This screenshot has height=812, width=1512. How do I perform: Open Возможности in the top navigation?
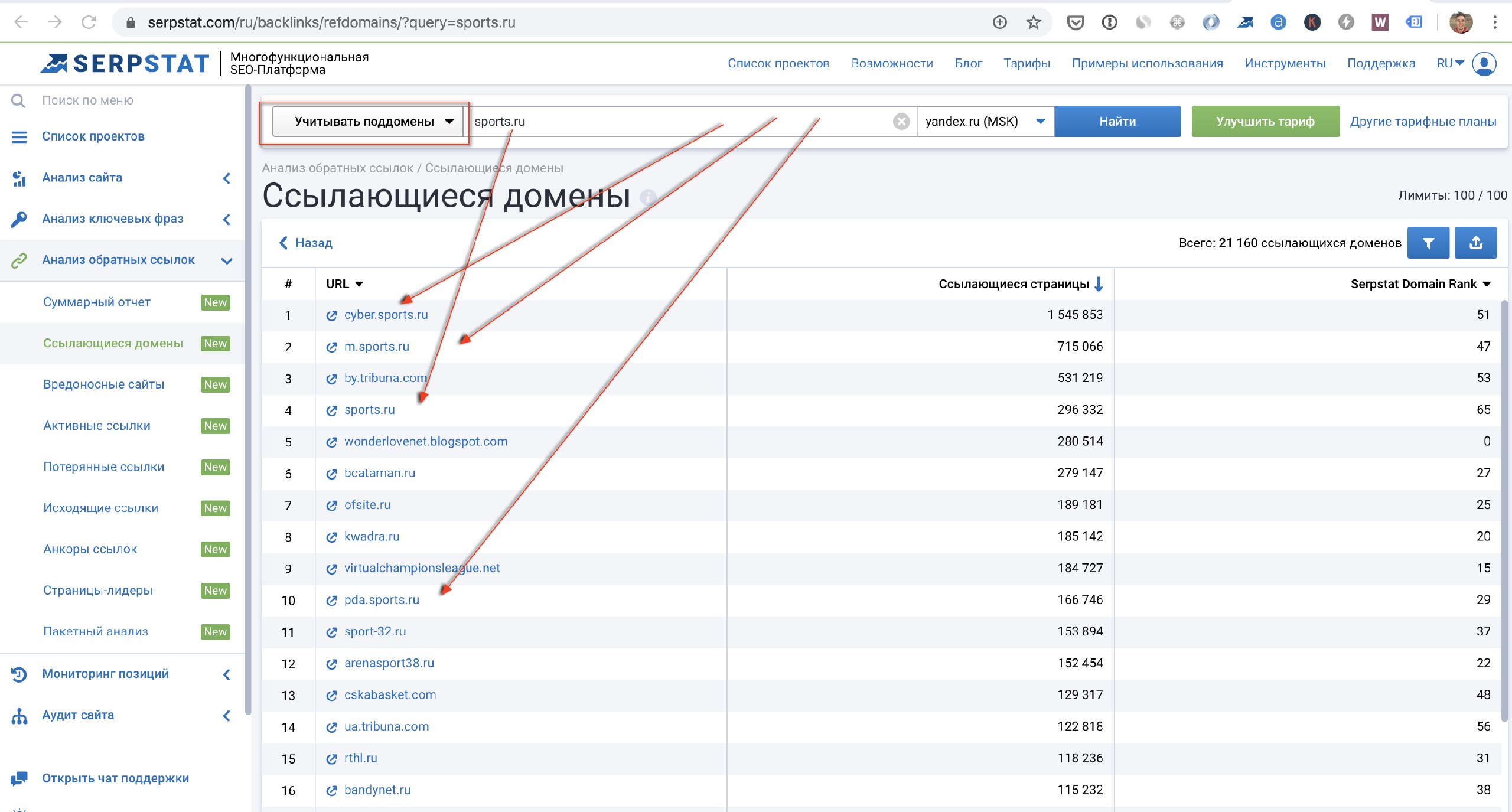892,63
